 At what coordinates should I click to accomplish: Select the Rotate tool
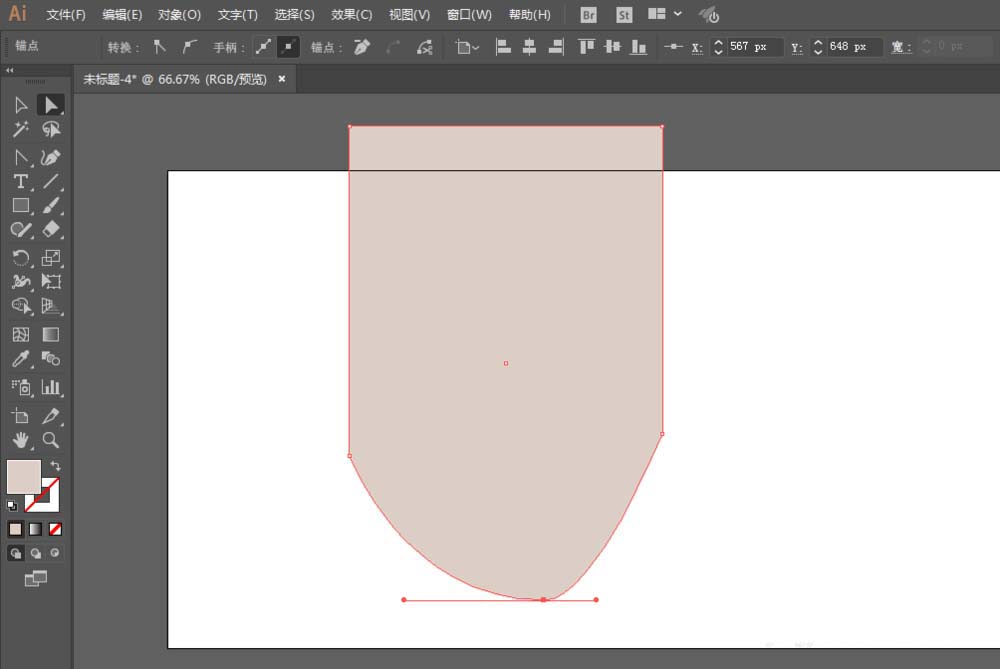(20, 258)
